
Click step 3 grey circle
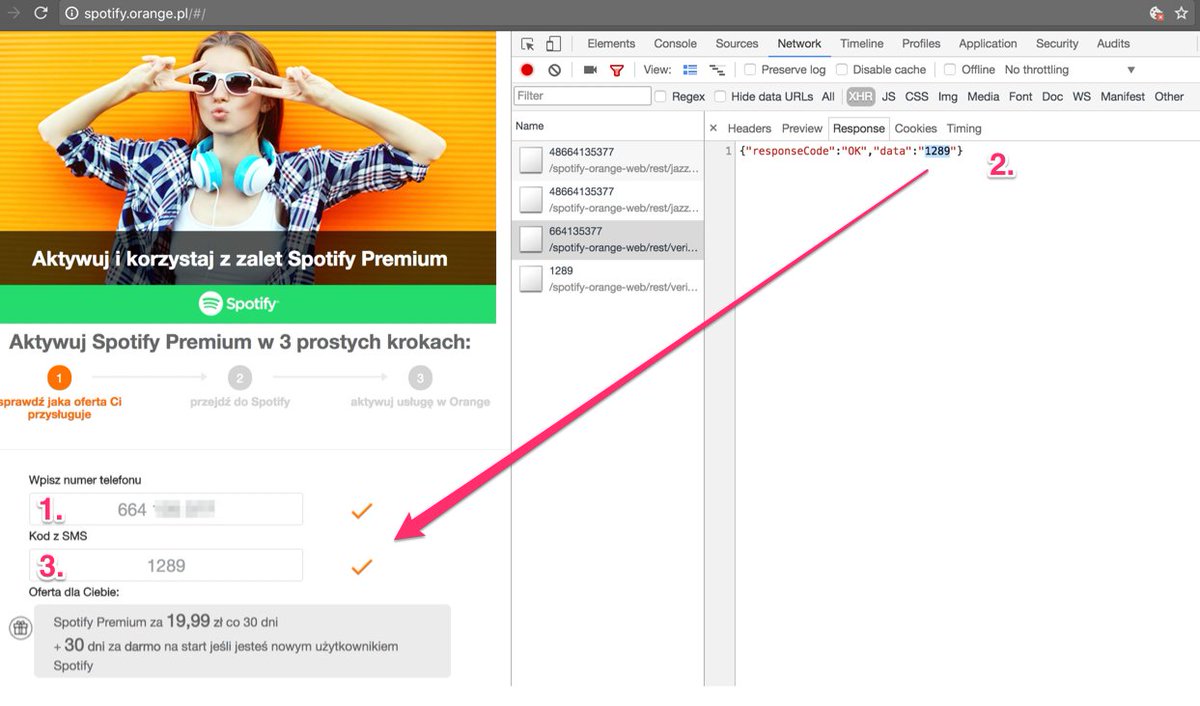click(x=420, y=378)
